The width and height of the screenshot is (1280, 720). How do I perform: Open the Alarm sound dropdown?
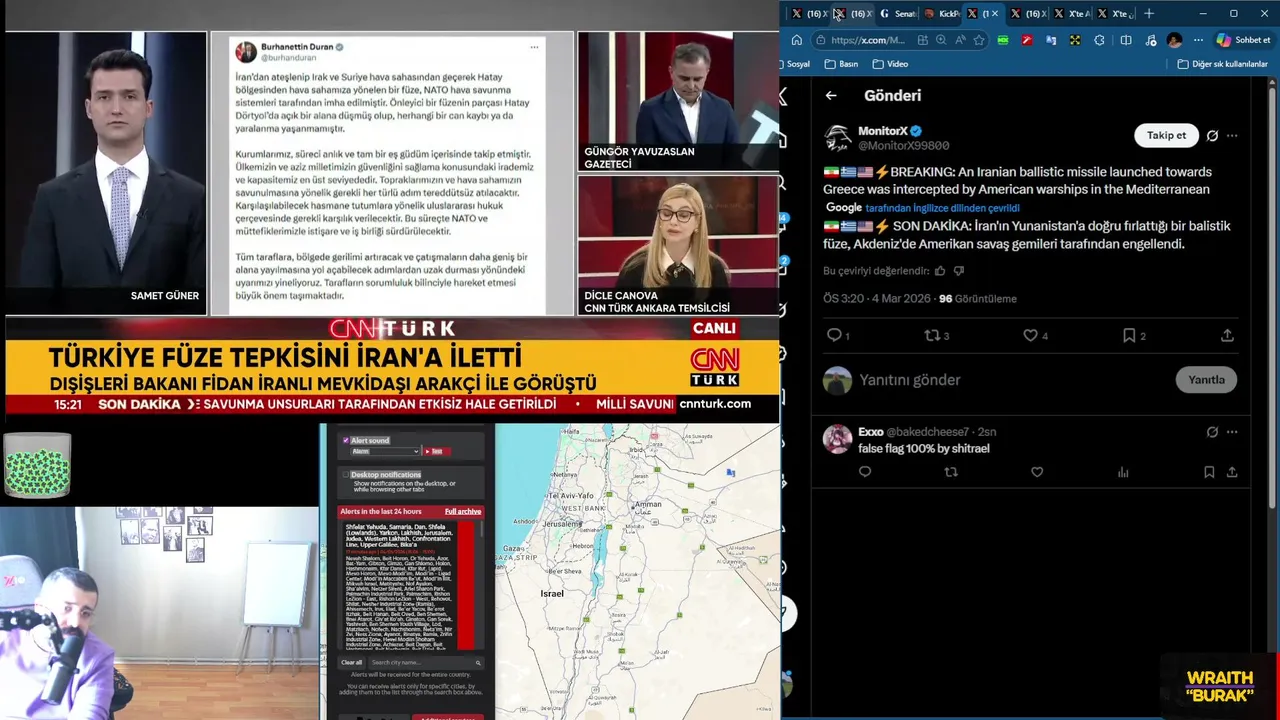(x=385, y=451)
